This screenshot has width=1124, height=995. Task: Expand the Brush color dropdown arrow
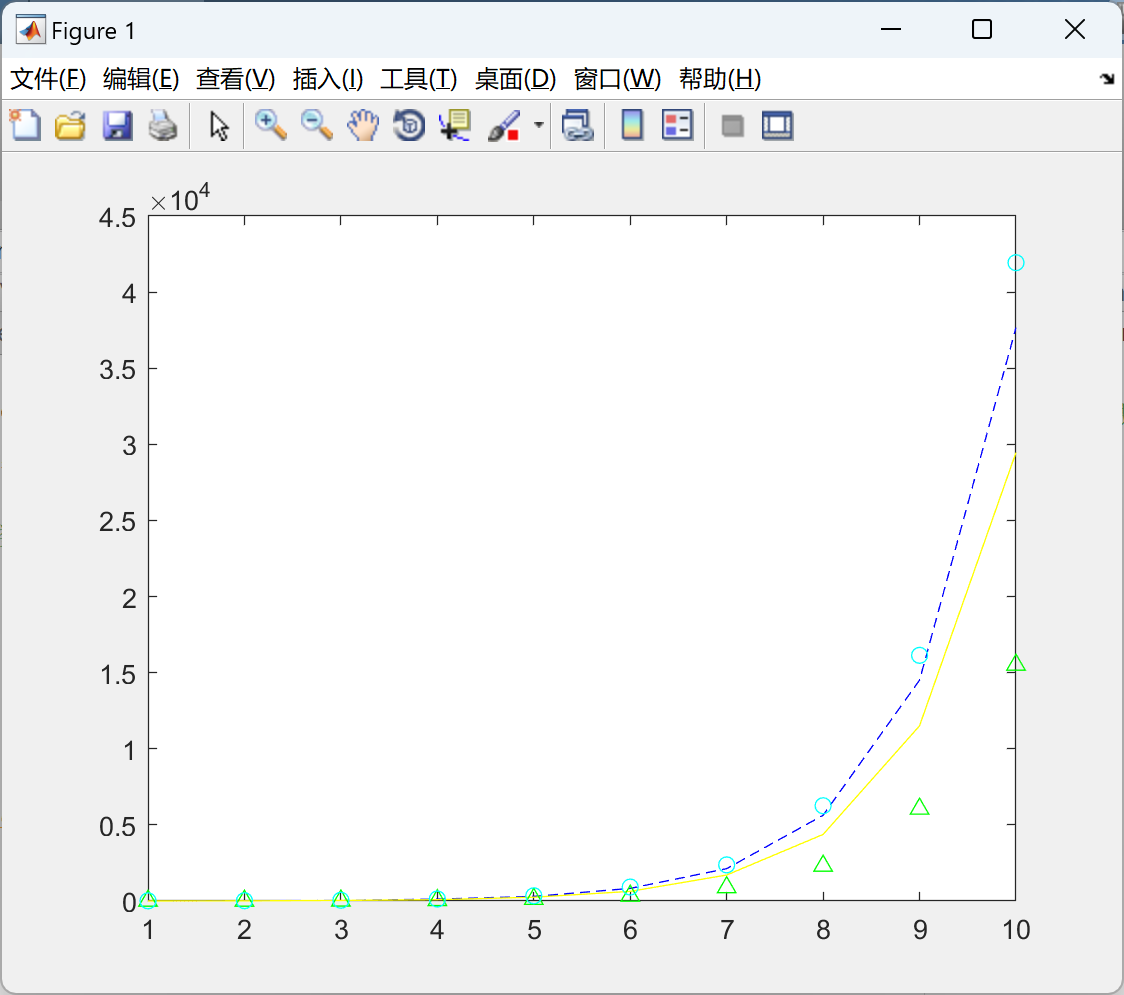click(x=538, y=125)
